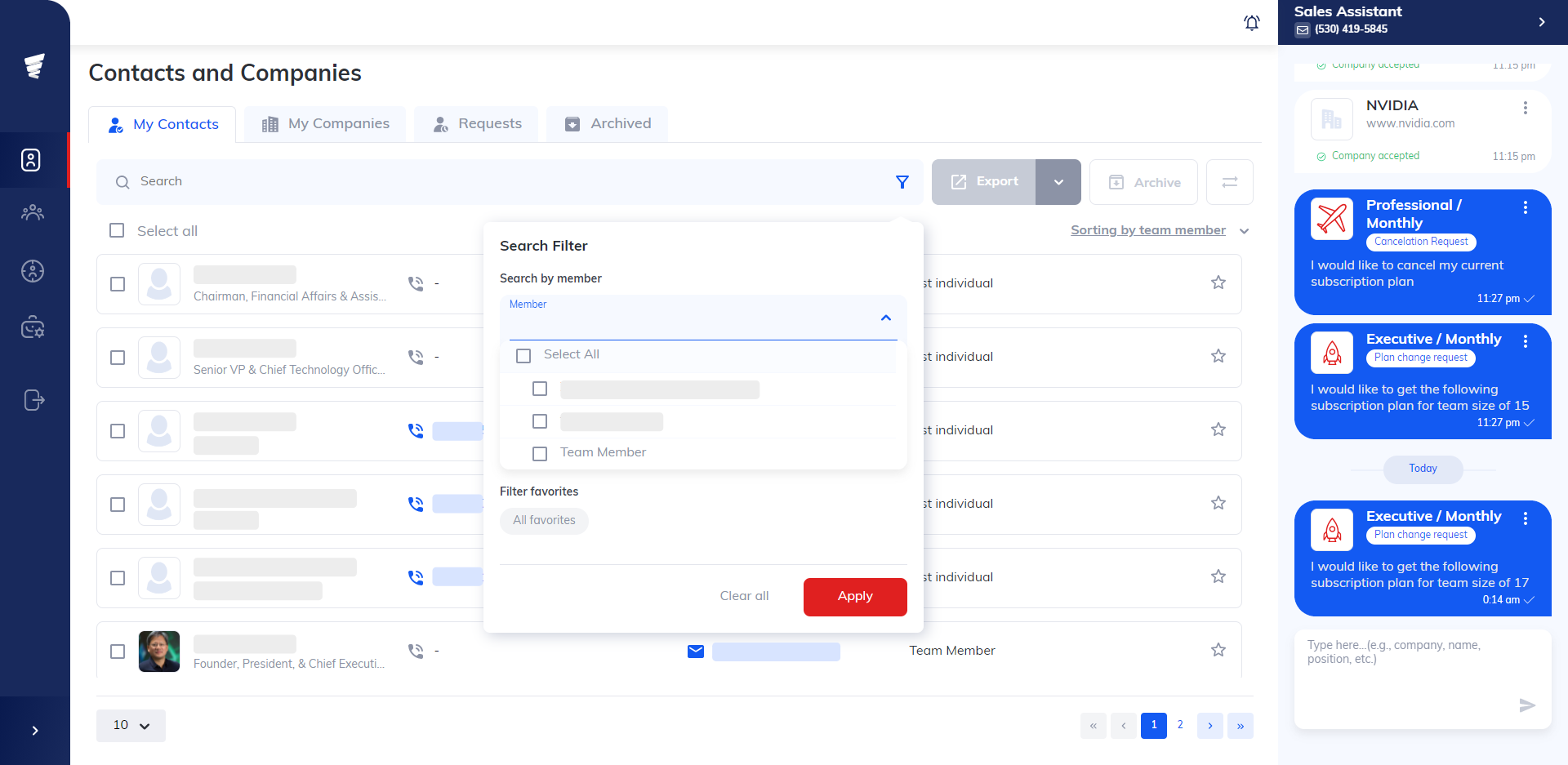The width and height of the screenshot is (1568, 765).
Task: Open the Team members section from the sidebar
Action: [x=33, y=212]
